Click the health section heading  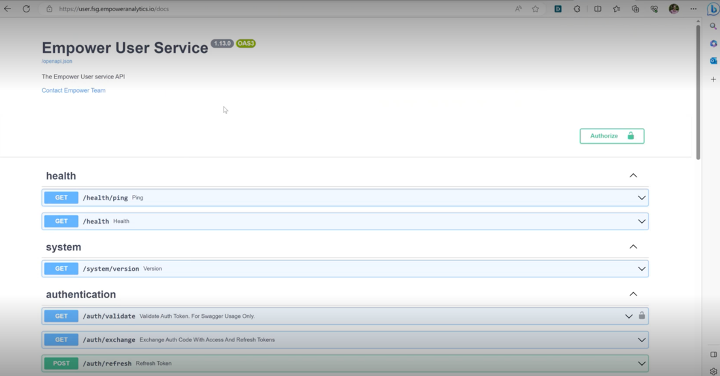click(x=61, y=176)
